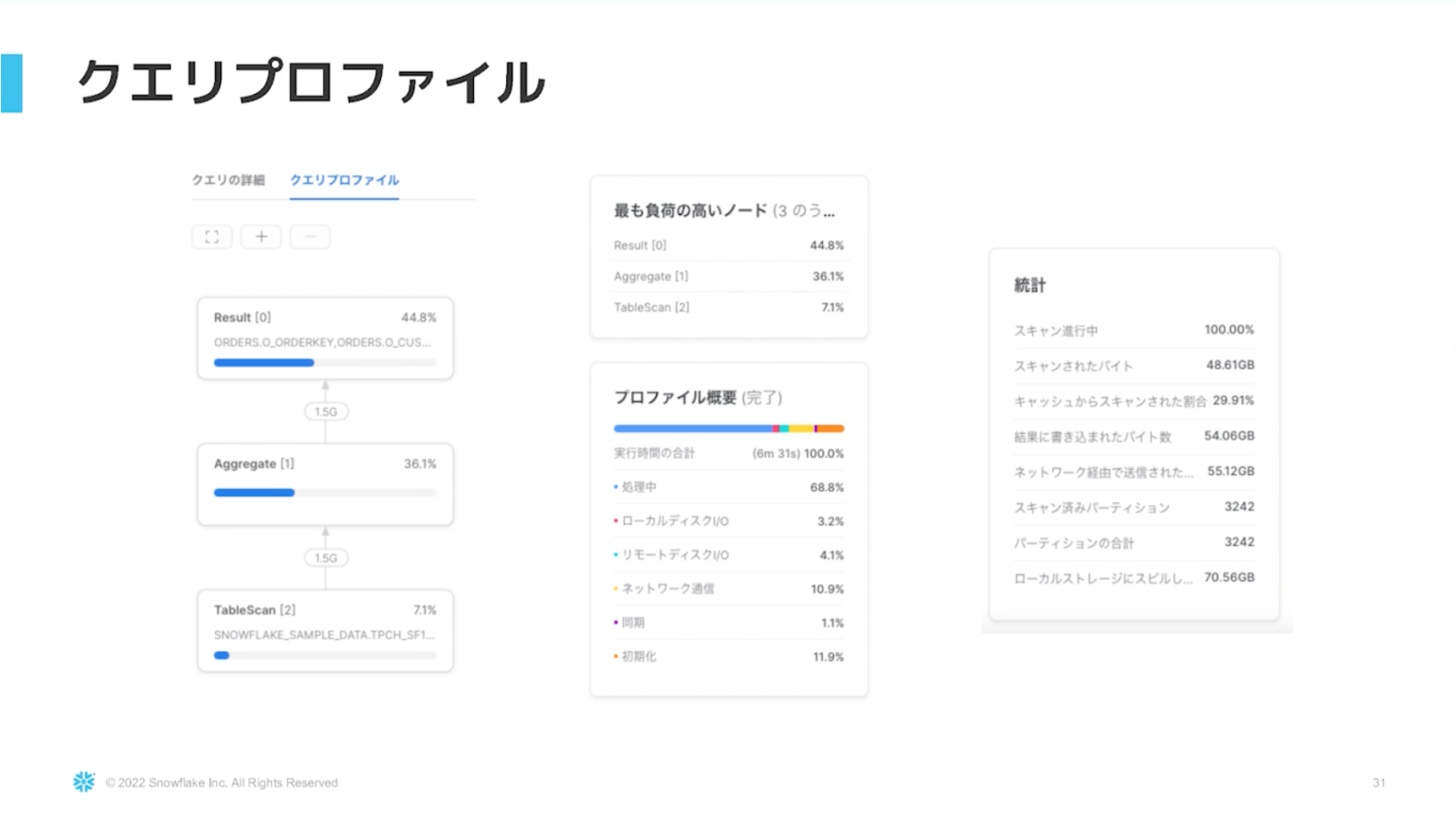
Task: Click the plus zoom-in icon
Action: (261, 237)
